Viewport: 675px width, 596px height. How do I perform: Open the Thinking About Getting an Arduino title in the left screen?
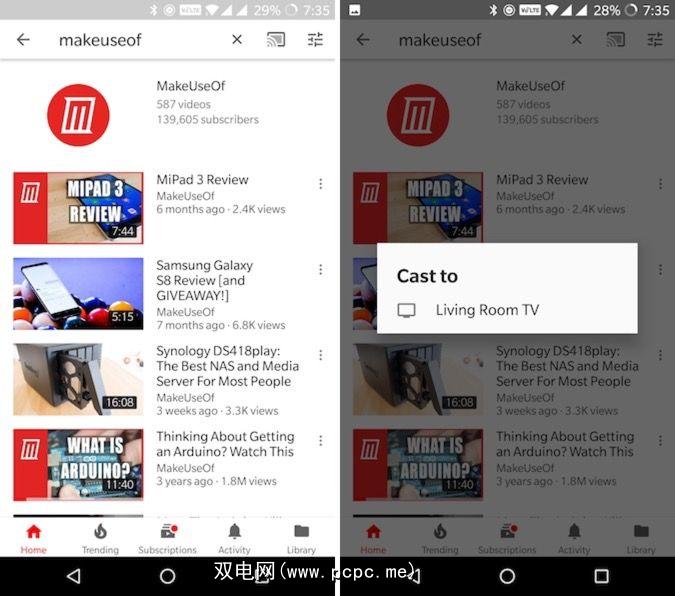225,444
